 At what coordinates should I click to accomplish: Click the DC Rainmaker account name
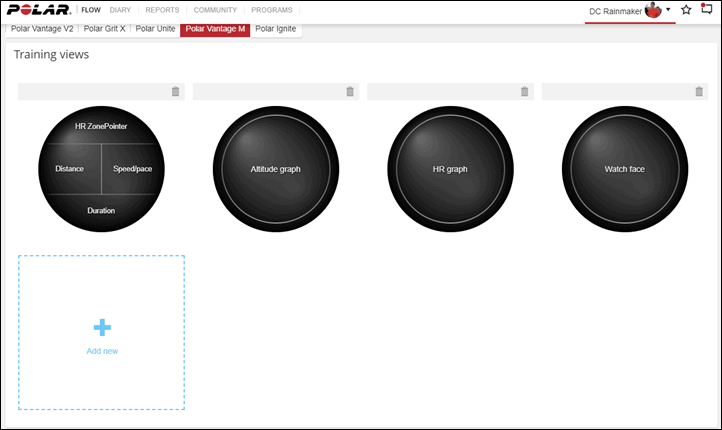click(615, 12)
